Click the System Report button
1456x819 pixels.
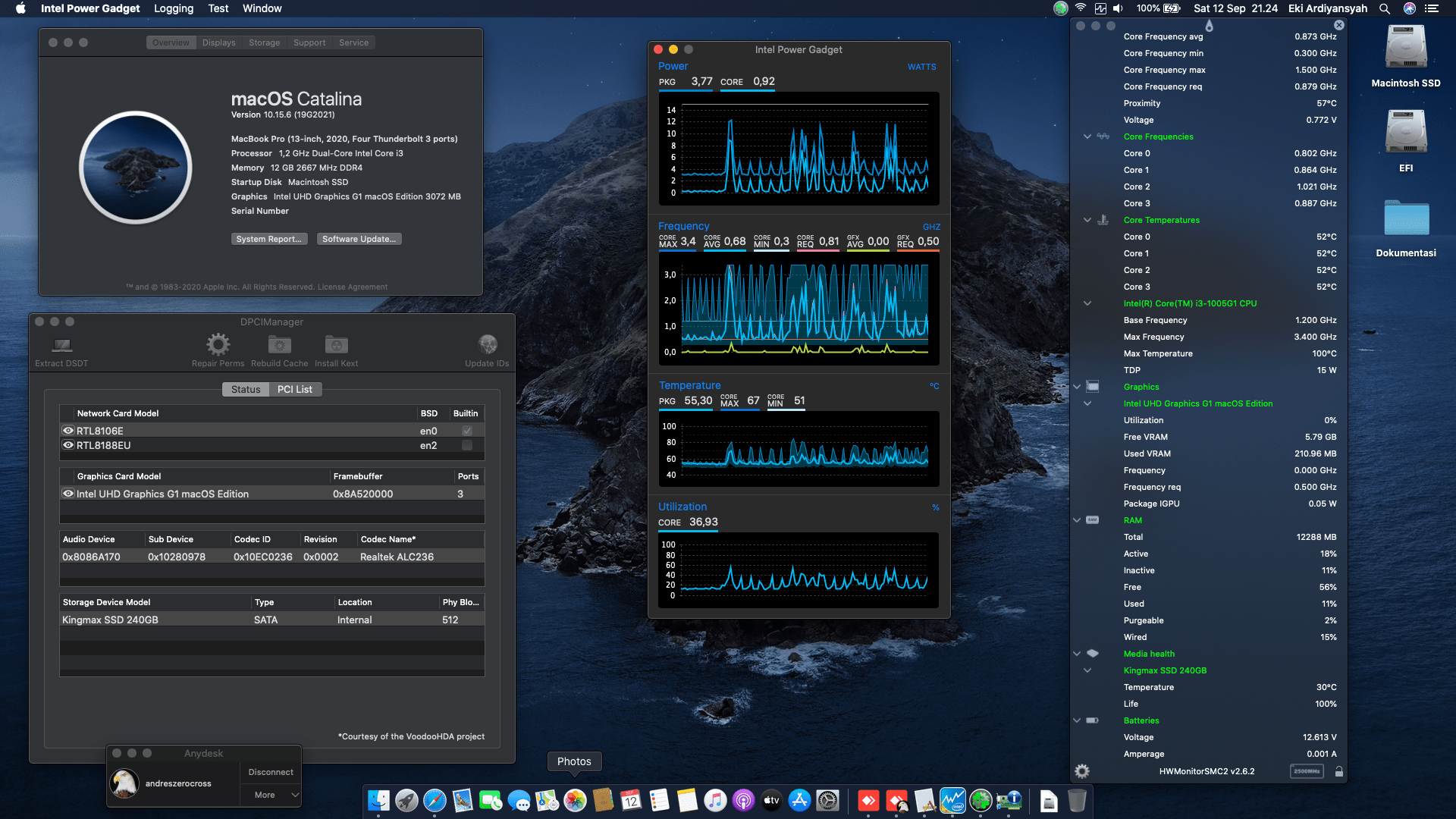(x=269, y=239)
